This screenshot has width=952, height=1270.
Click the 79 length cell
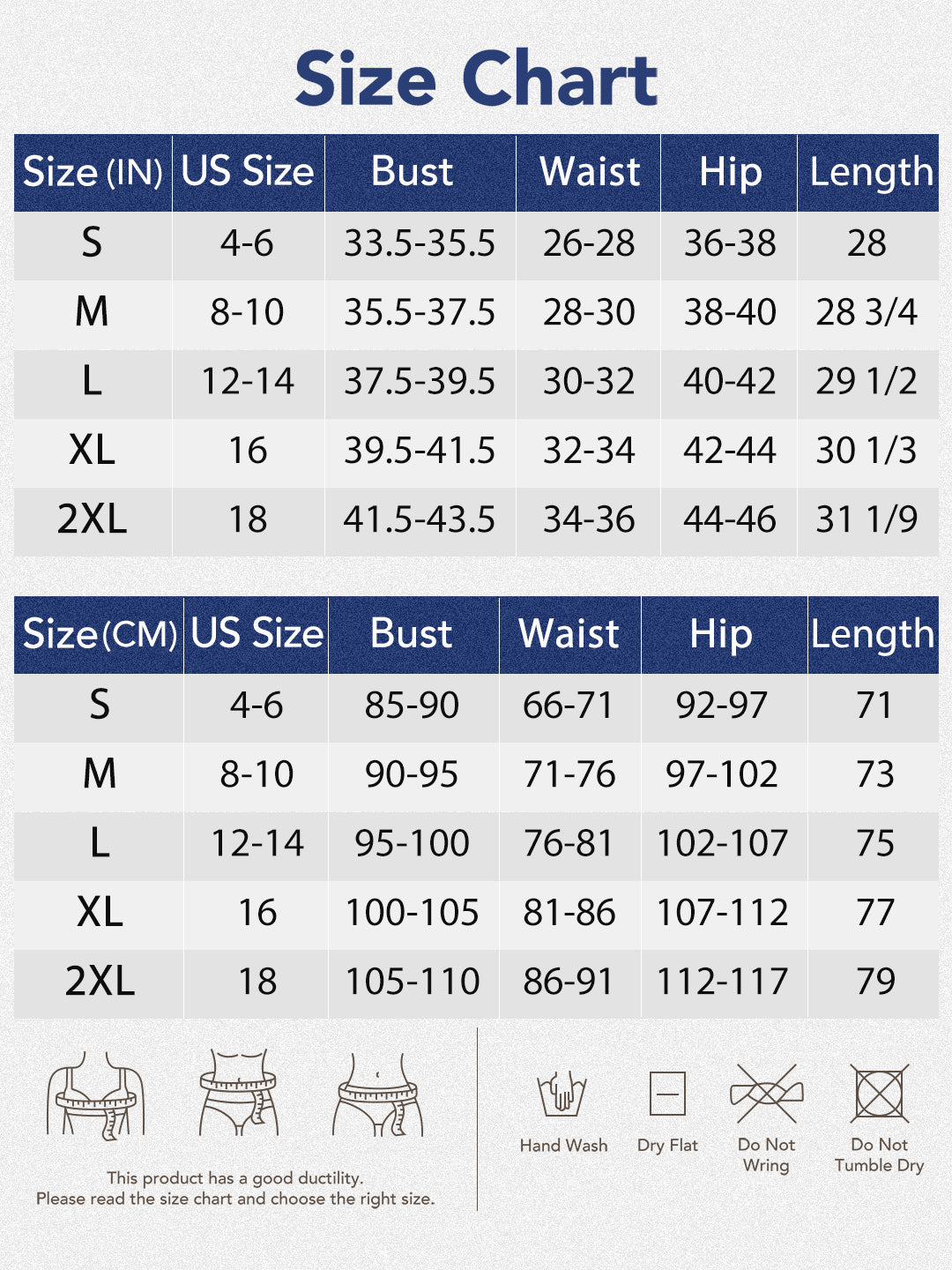tap(874, 982)
